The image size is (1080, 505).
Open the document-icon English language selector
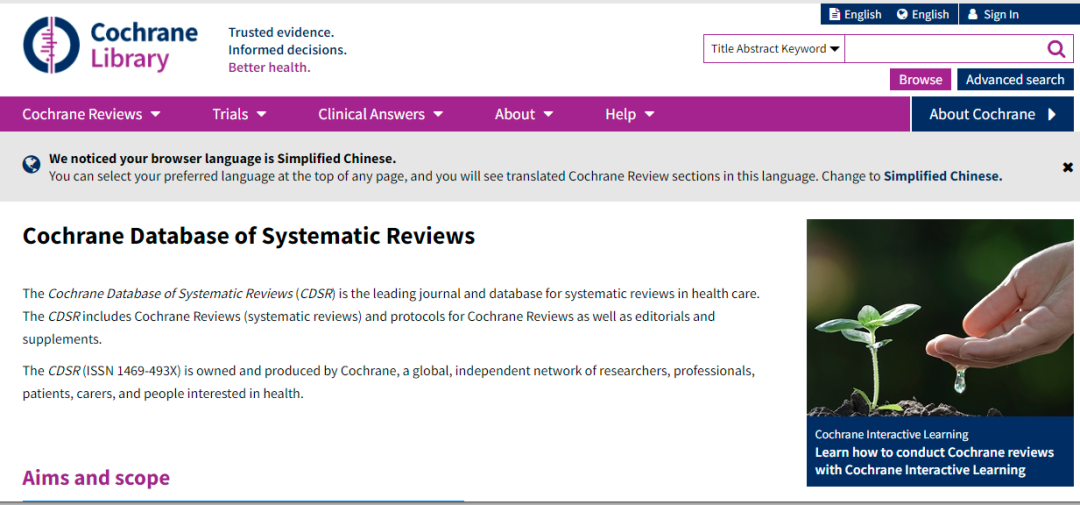click(855, 14)
